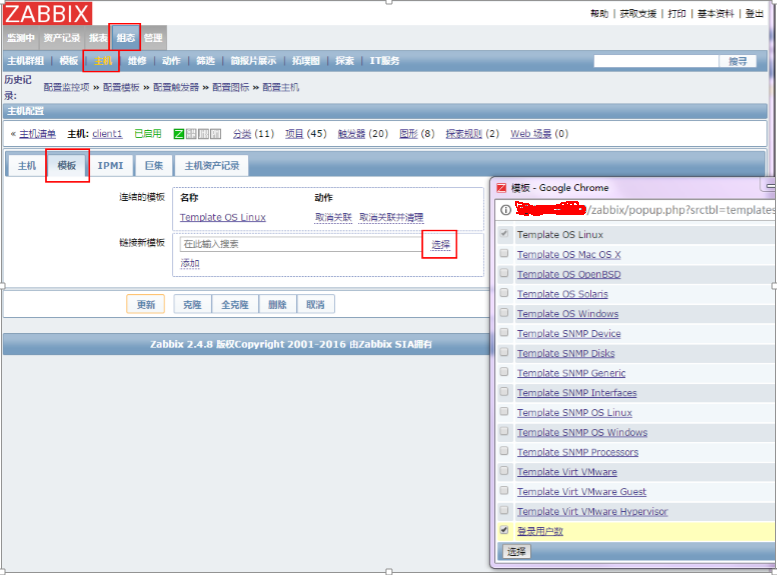Enable Template SNMP Device checkbox
This screenshot has height=575, width=777.
point(504,333)
